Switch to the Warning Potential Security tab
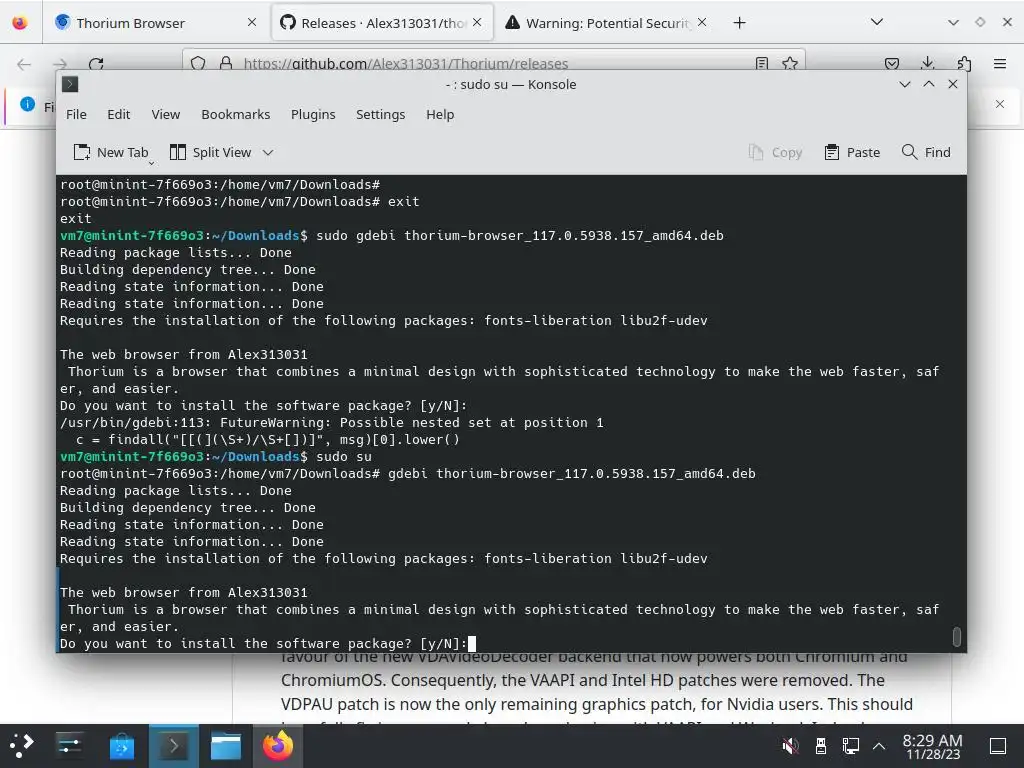 tap(606, 23)
